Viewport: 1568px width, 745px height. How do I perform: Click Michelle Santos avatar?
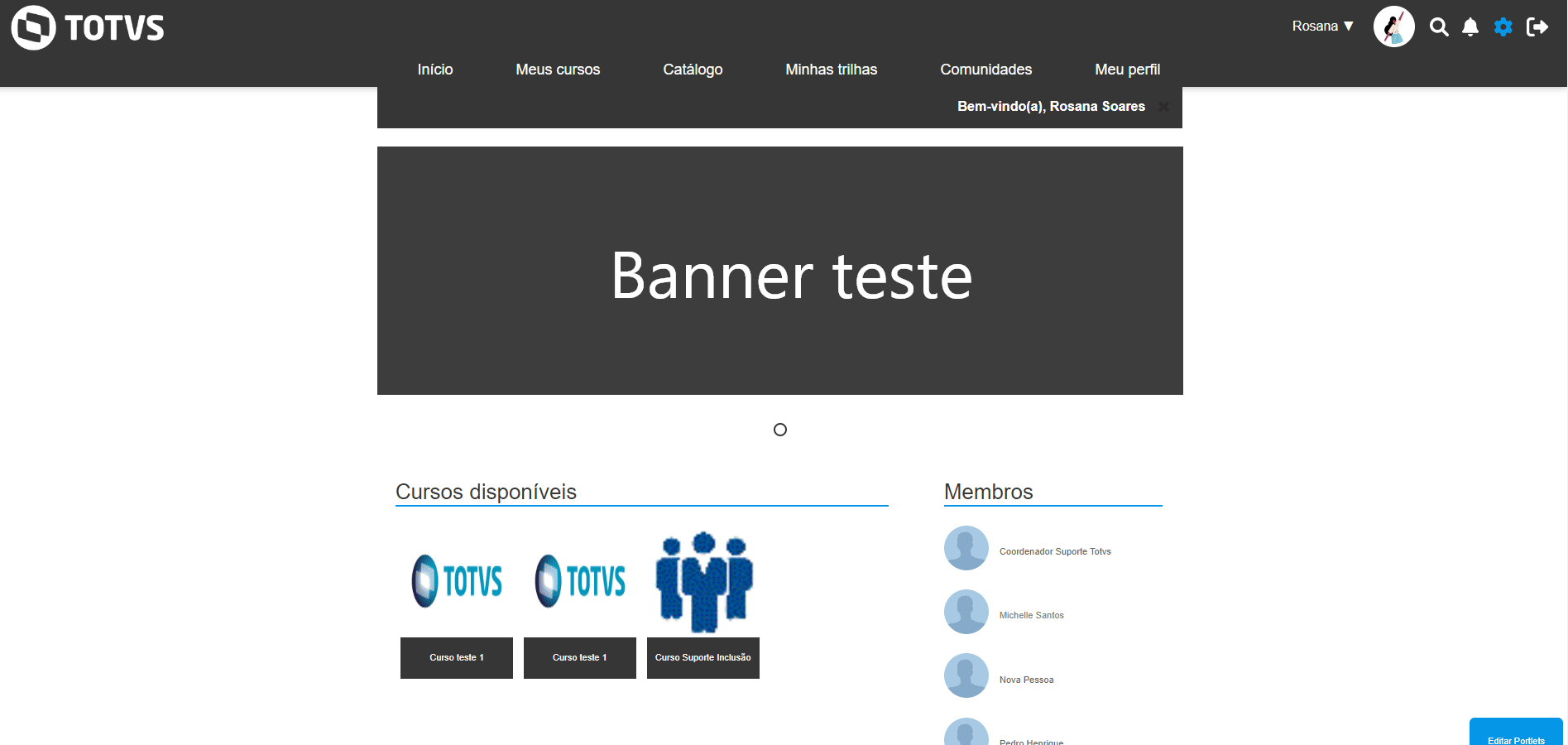coord(966,612)
